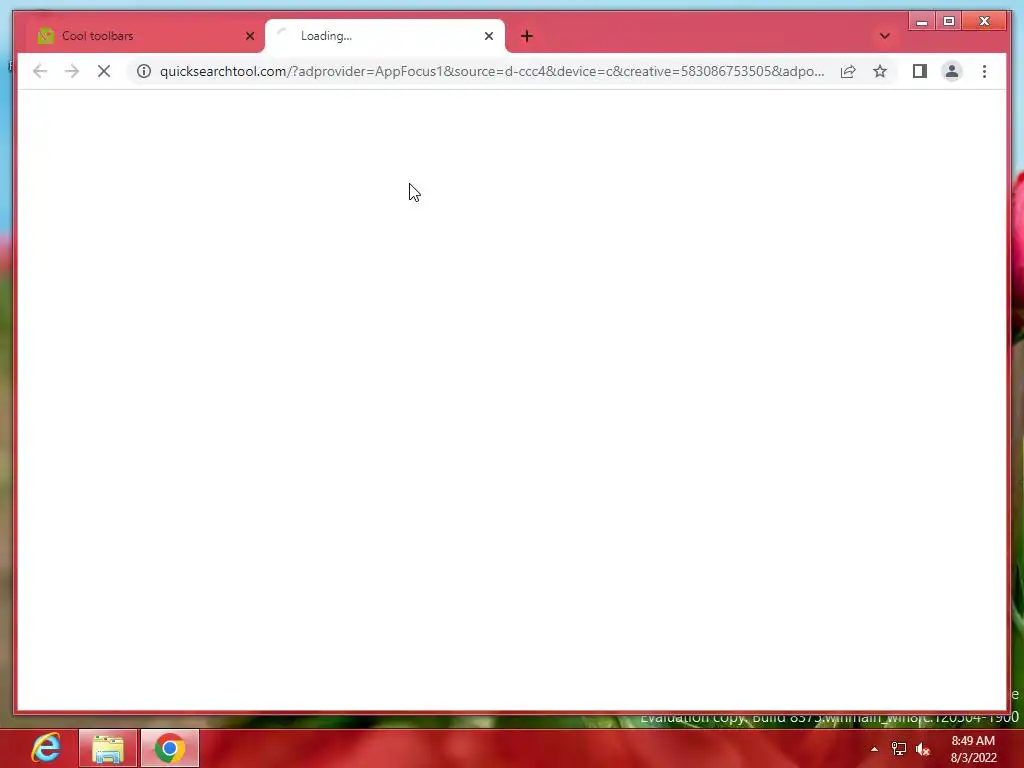Open the Chrome profile menu

(x=952, y=71)
